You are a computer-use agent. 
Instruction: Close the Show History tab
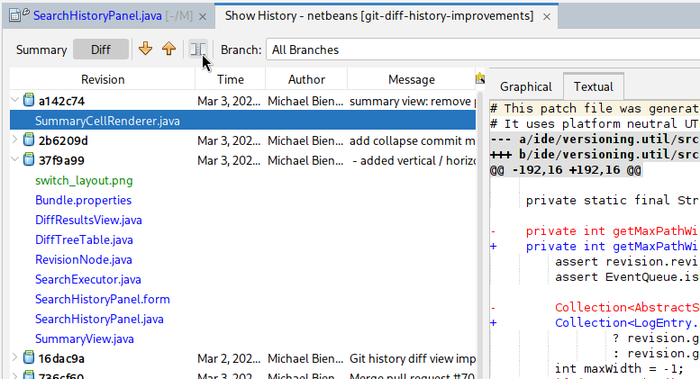[547, 17]
